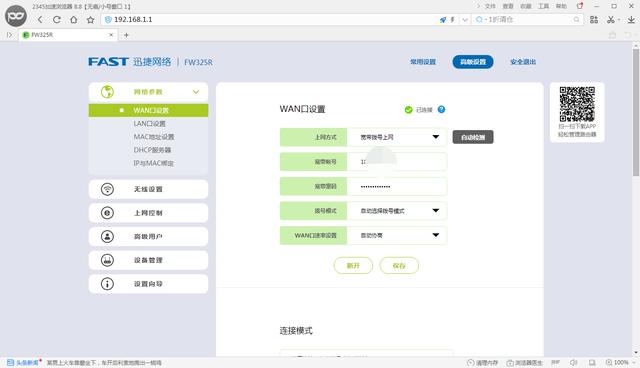640x368 pixels.
Task: Expand the internet connection type dropdown
Action: [397, 137]
